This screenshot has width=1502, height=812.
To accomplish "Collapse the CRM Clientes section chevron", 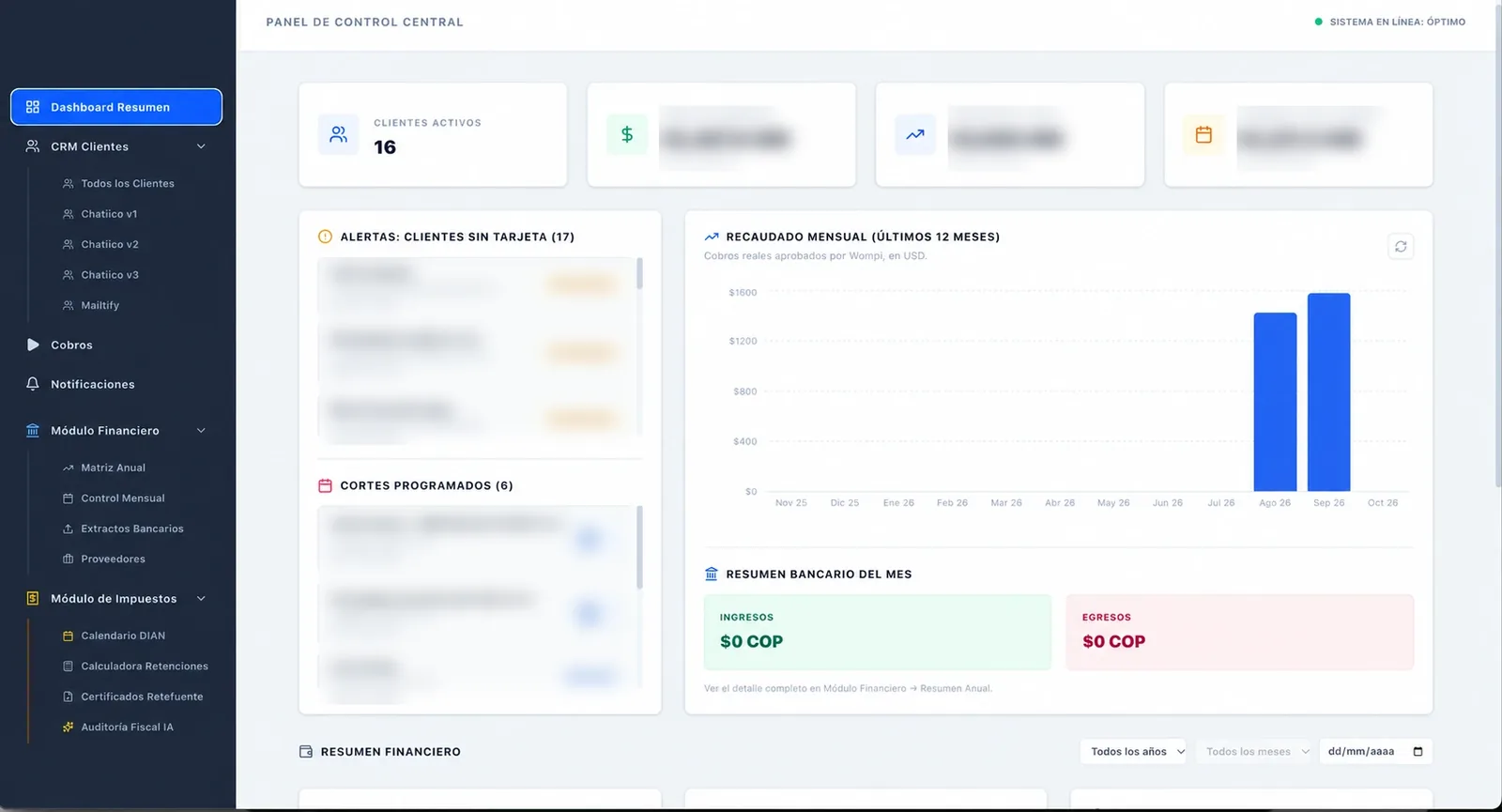I will 201,146.
